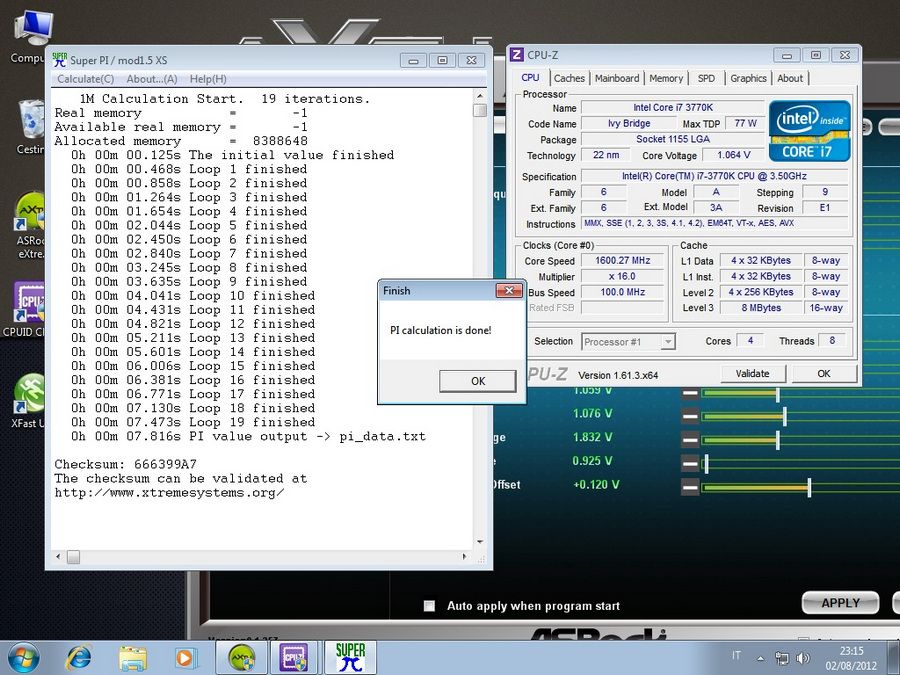Image resolution: width=900 pixels, height=675 pixels.
Task: Switch to the SPD tab in CPU-Z
Action: (706, 78)
